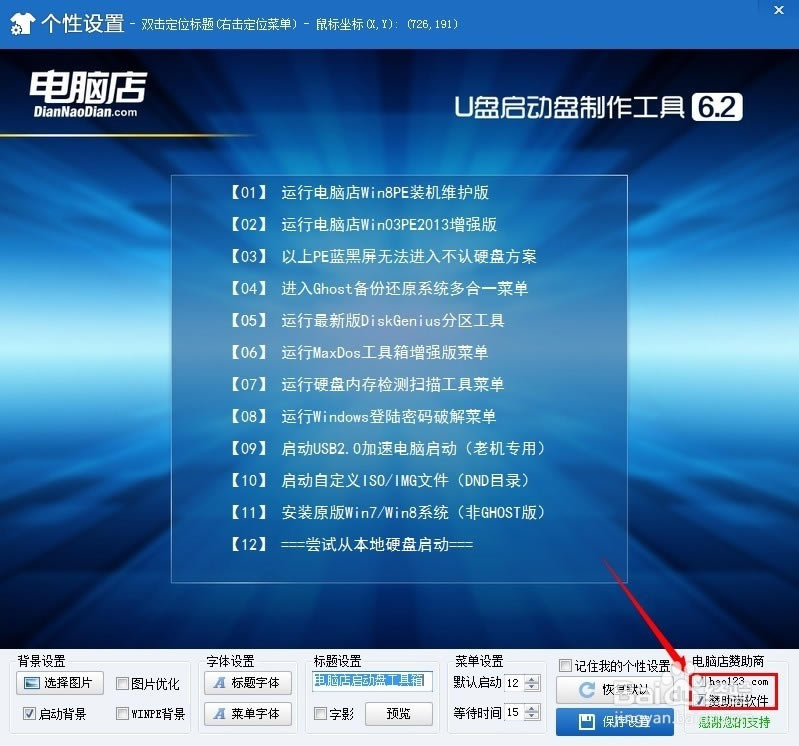Select menu item 06 MaxDos工具箱

click(359, 352)
